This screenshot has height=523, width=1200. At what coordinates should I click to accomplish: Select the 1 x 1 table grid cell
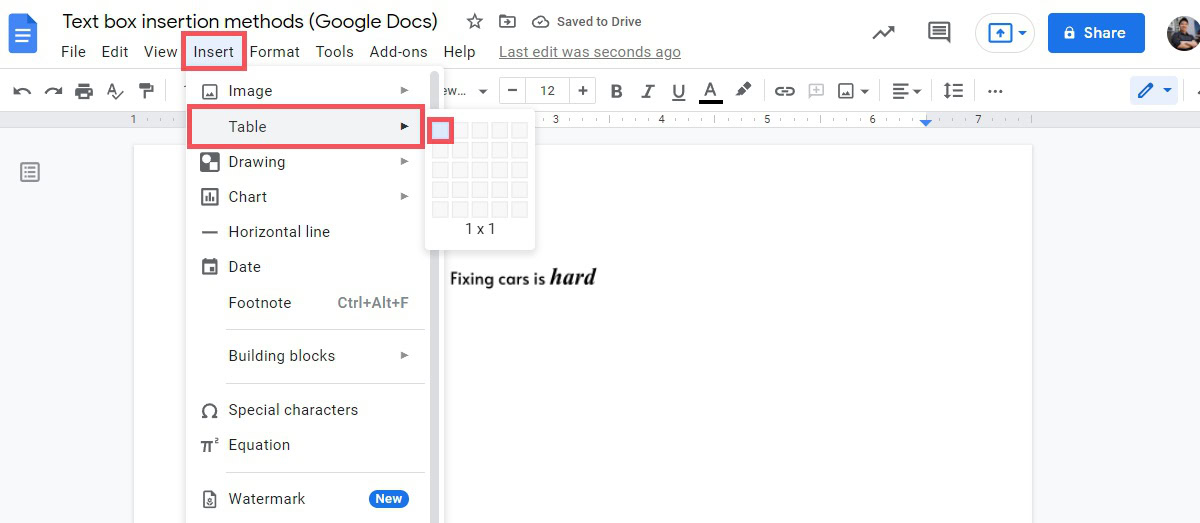click(x=441, y=130)
